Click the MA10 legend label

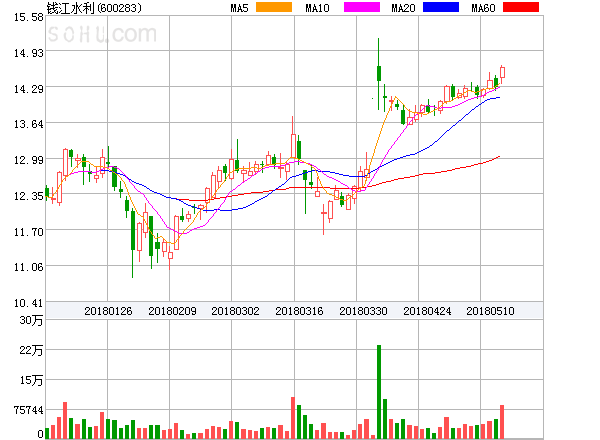pos(317,8)
